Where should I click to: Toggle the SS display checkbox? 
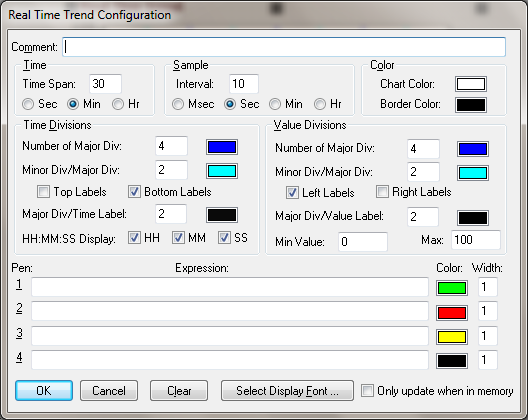(x=224, y=238)
